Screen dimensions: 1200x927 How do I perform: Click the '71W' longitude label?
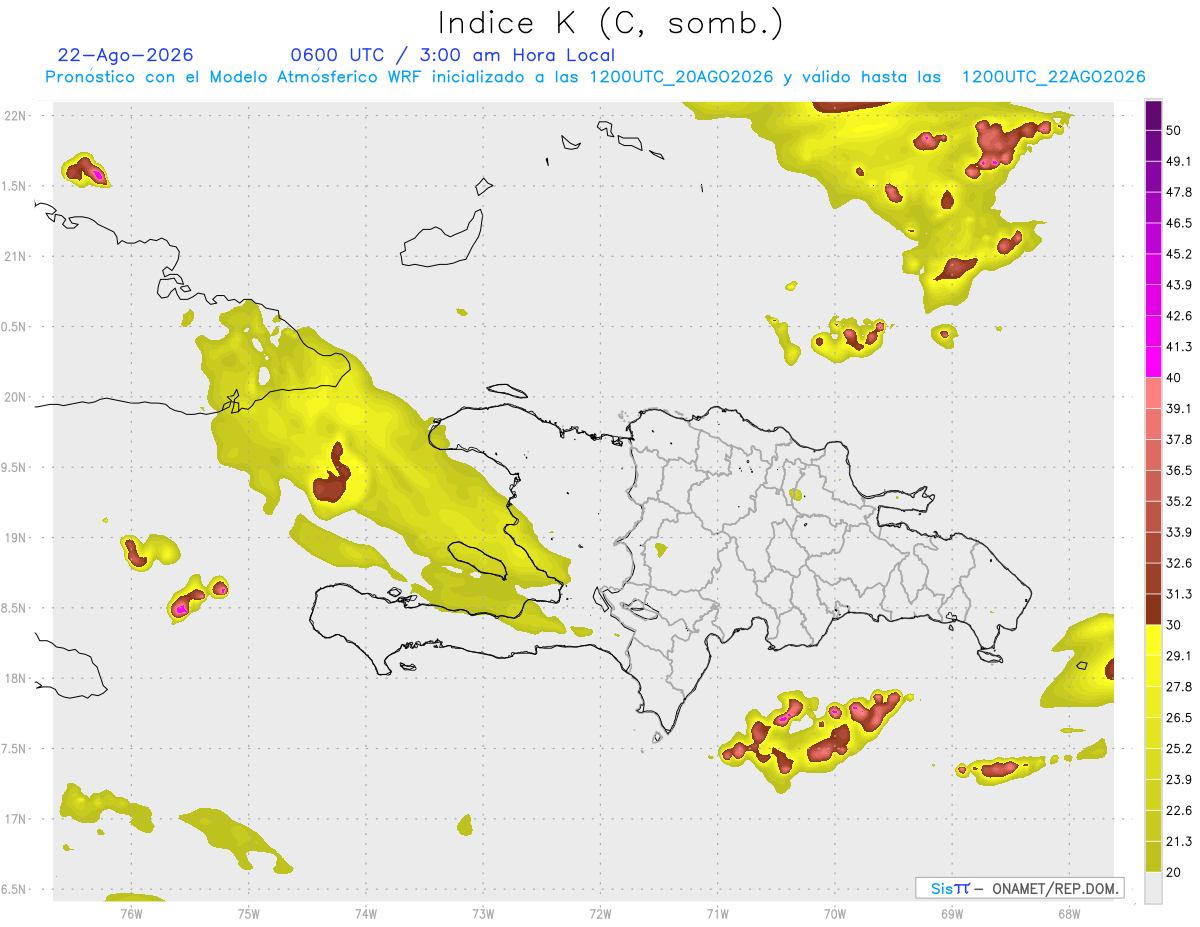[x=717, y=913]
